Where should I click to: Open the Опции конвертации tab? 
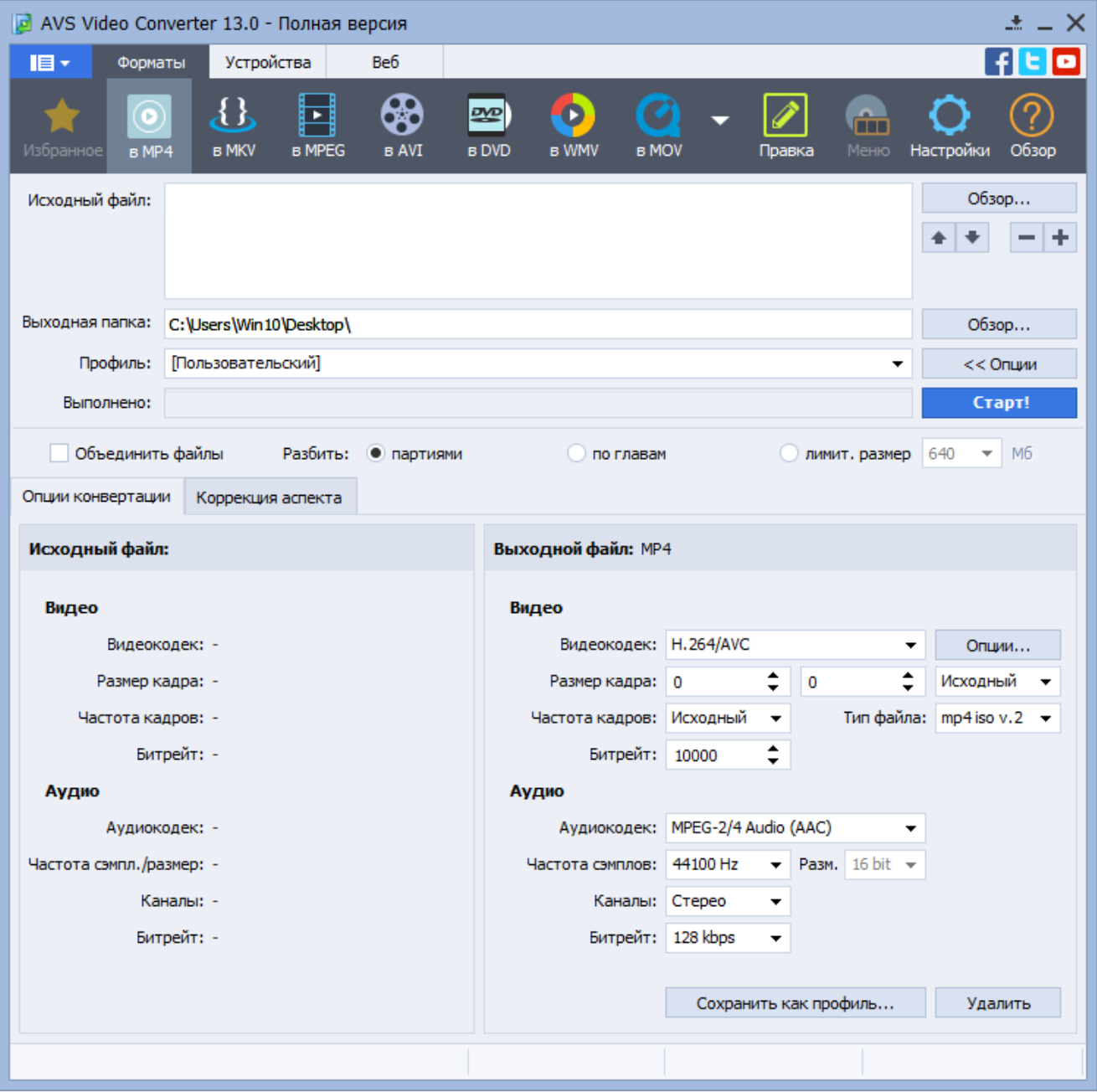pyautogui.click(x=96, y=497)
